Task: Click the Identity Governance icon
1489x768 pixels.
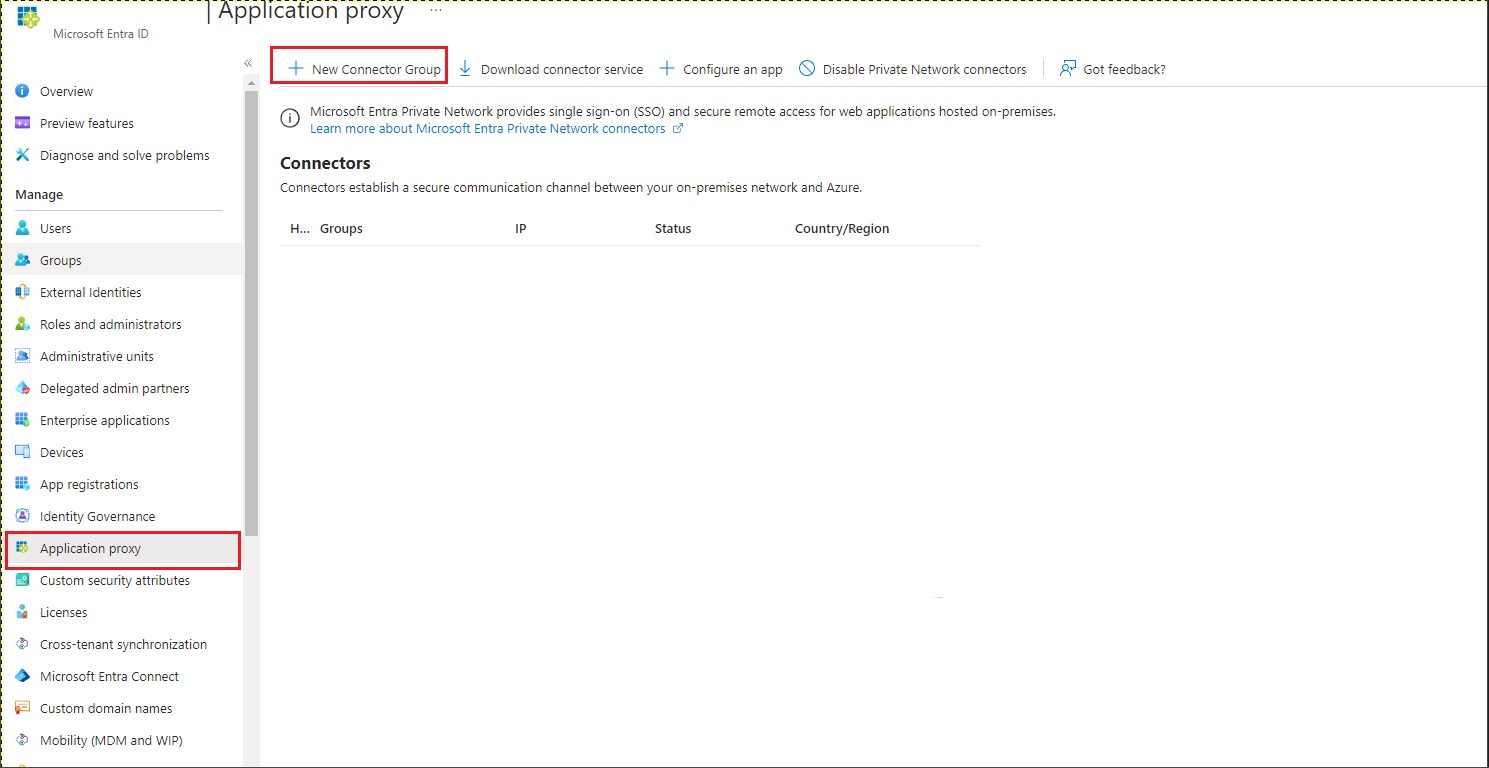Action: [x=22, y=516]
